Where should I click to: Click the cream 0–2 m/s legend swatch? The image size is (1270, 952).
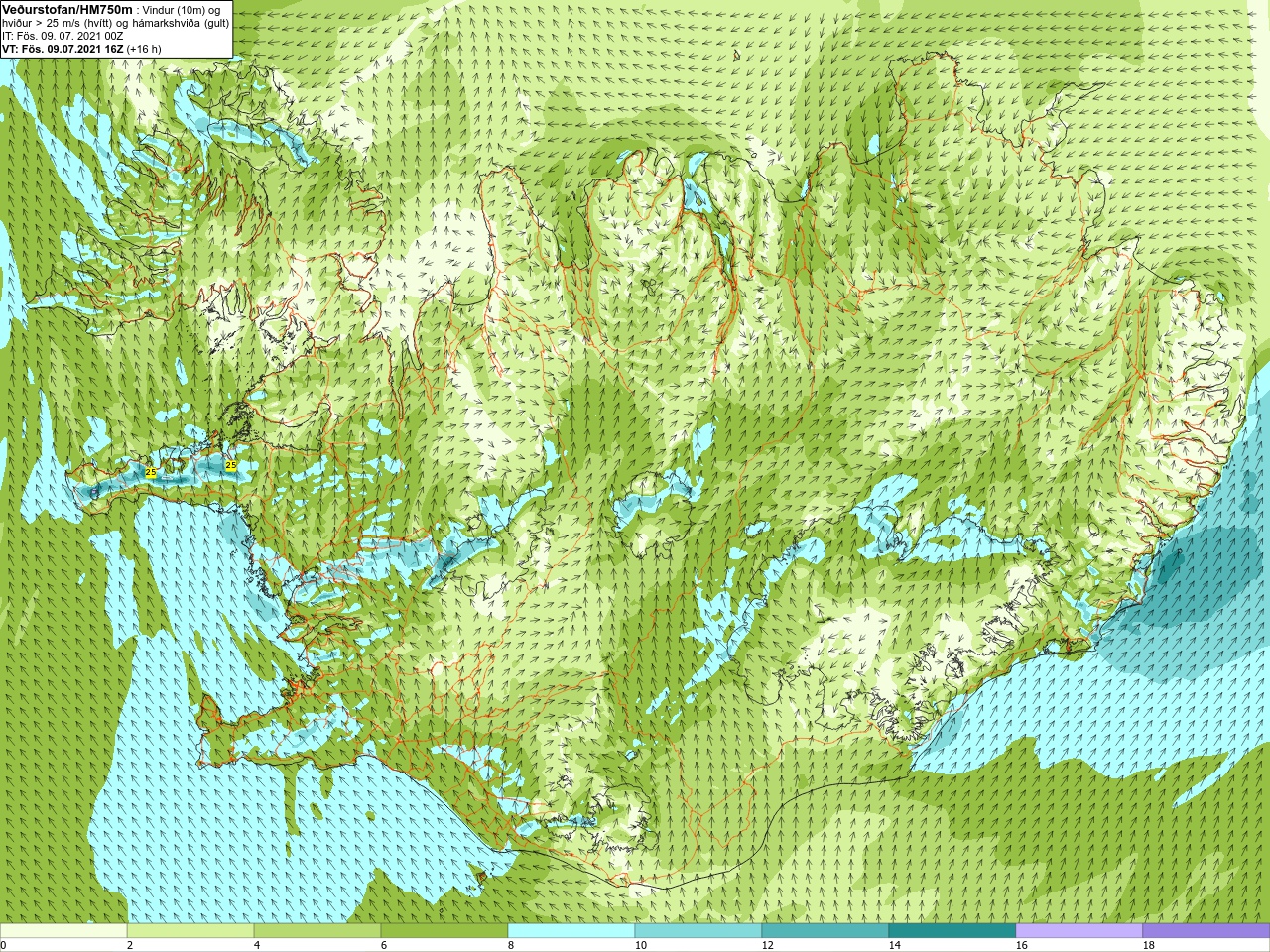pyautogui.click(x=63, y=931)
